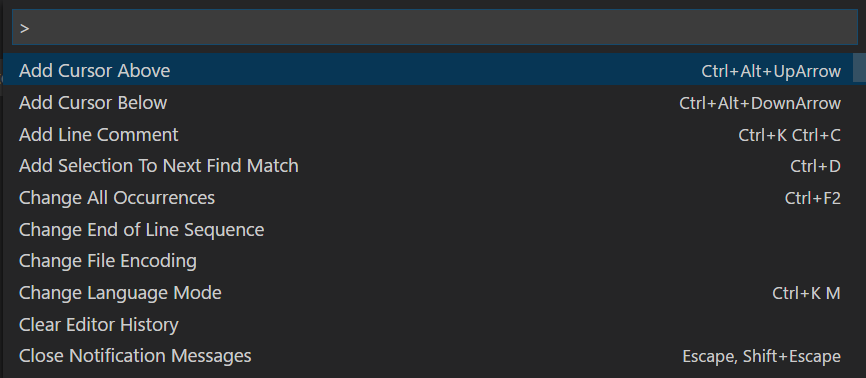Viewport: 866px width, 378px height.
Task: Open the Change Language Mode command
Action: point(428,292)
